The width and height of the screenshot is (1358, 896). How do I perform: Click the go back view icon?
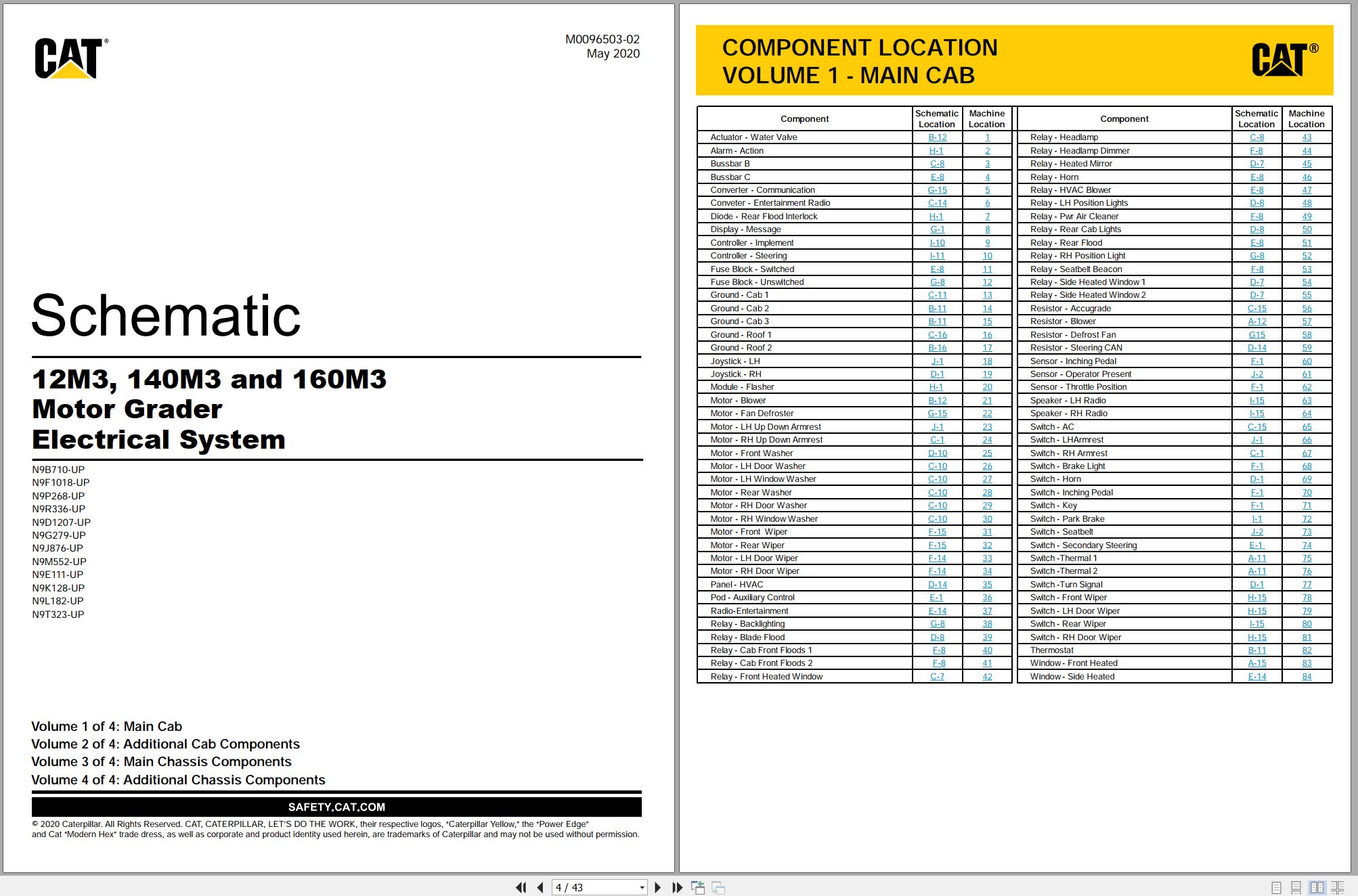(698, 887)
